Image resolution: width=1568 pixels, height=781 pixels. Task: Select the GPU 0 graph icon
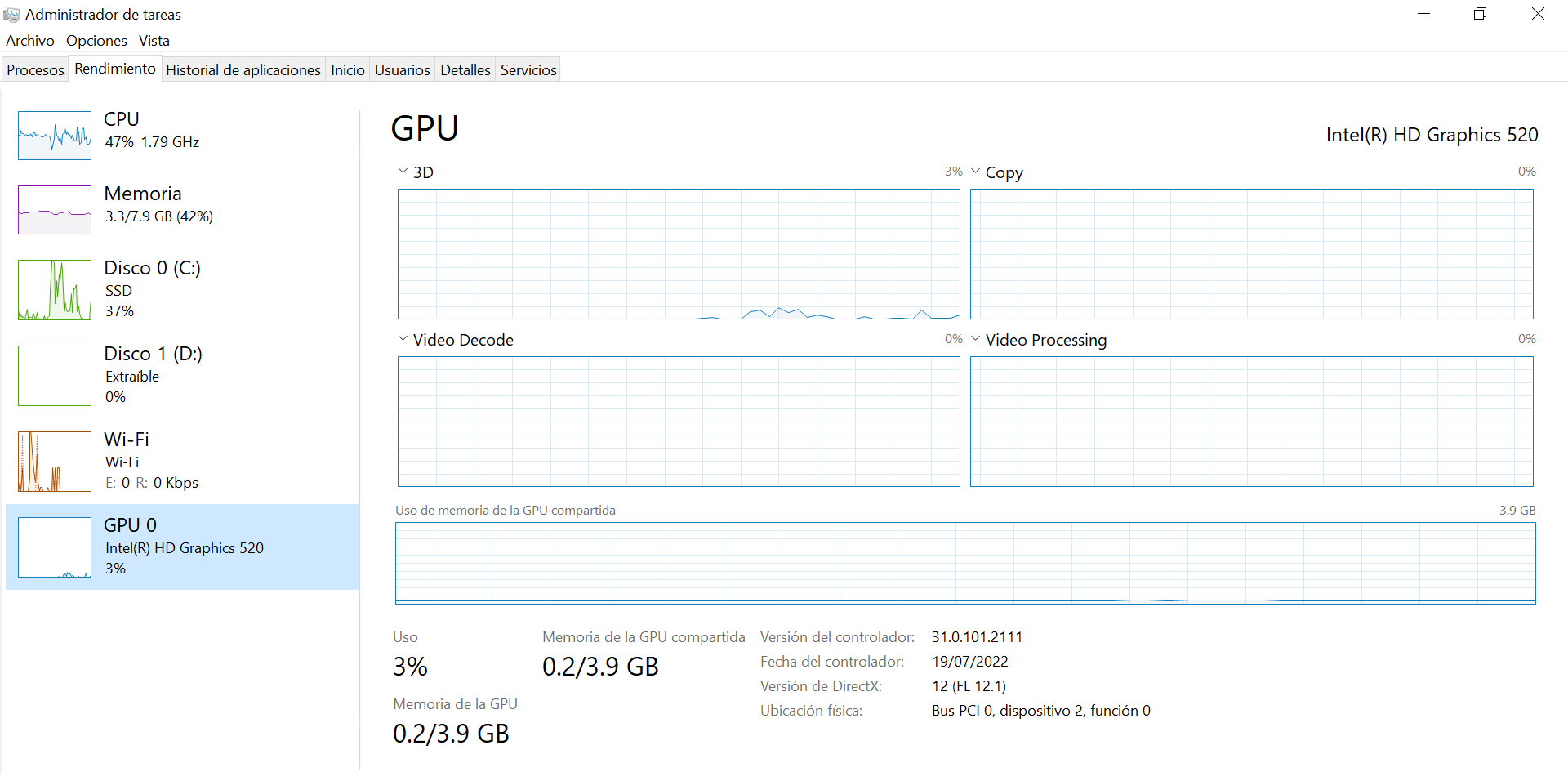(x=55, y=547)
